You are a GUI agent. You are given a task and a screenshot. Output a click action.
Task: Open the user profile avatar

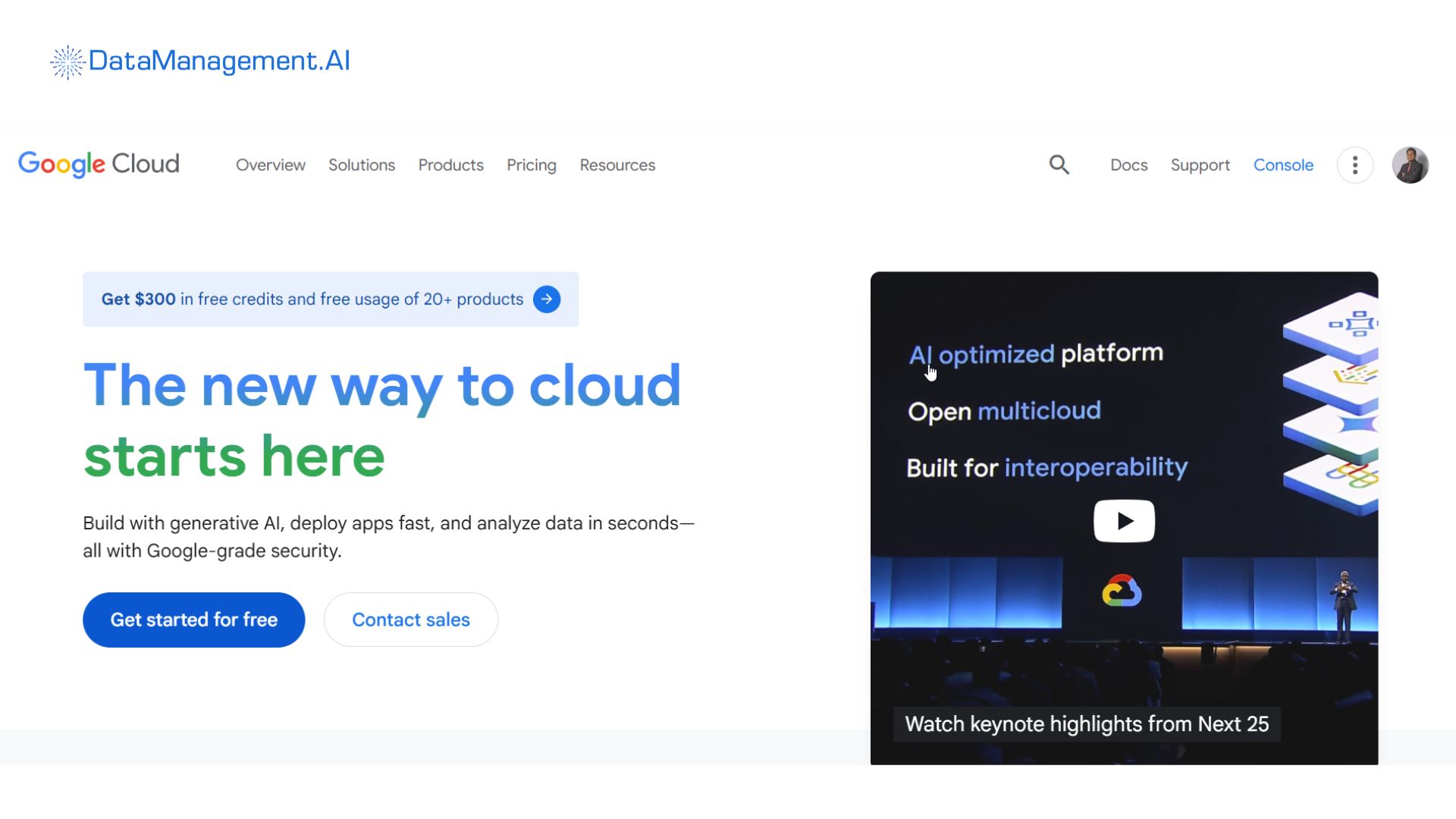click(x=1410, y=165)
